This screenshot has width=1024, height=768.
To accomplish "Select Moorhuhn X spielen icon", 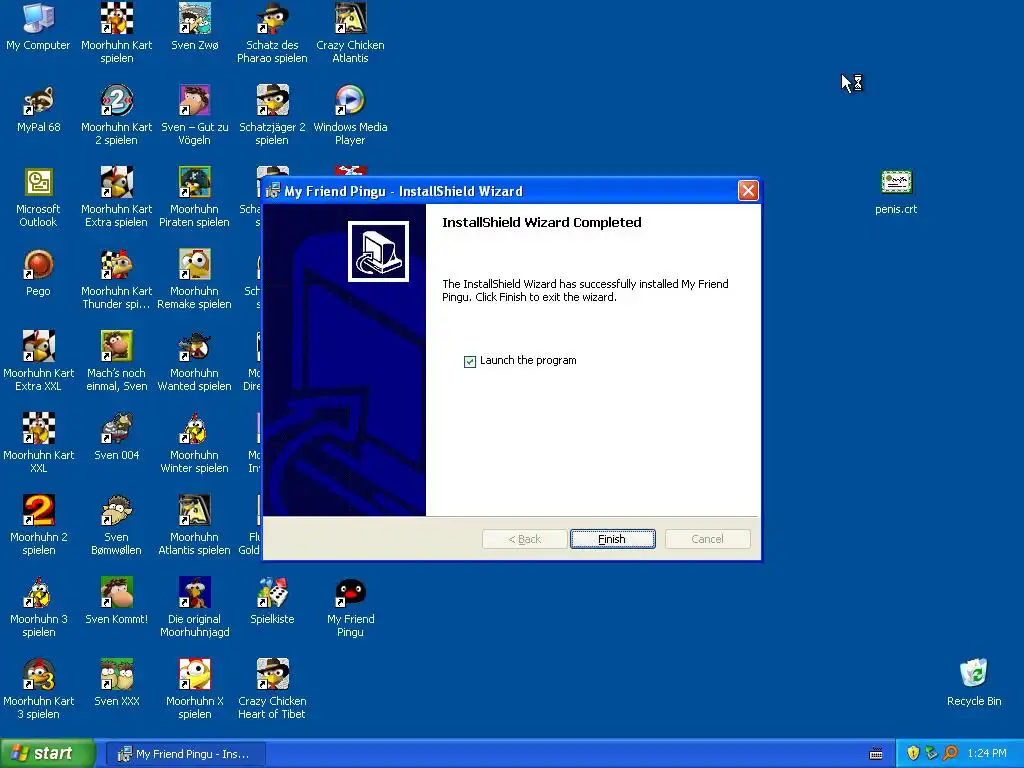I will click(x=195, y=688).
